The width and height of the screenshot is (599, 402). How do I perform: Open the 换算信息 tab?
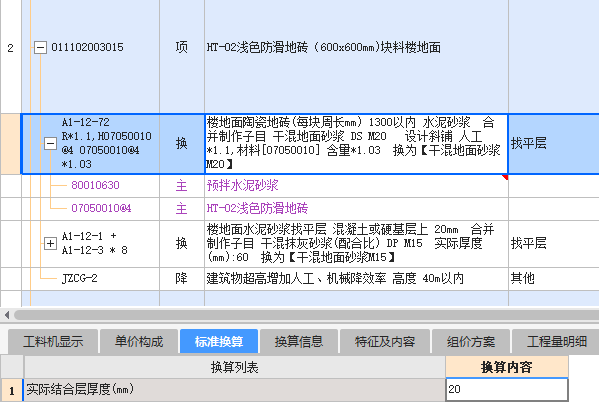click(x=299, y=341)
